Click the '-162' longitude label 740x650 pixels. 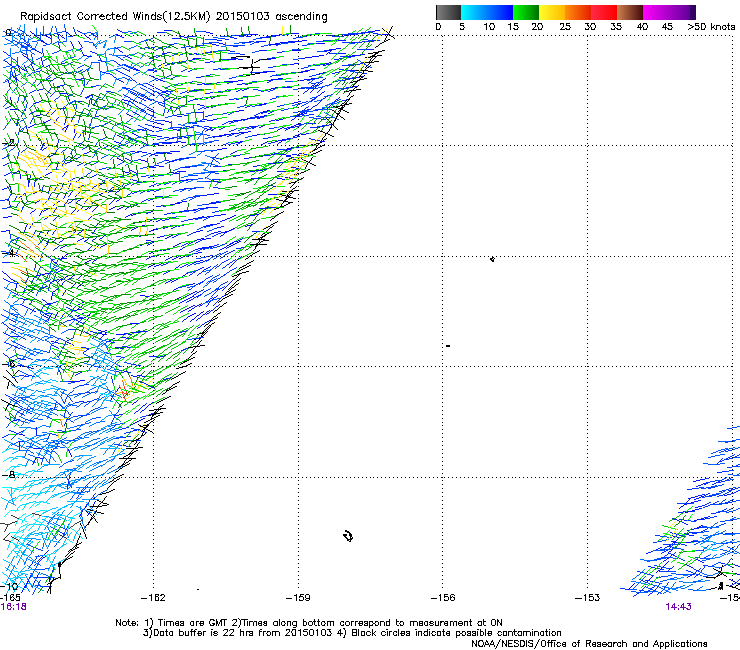click(153, 598)
